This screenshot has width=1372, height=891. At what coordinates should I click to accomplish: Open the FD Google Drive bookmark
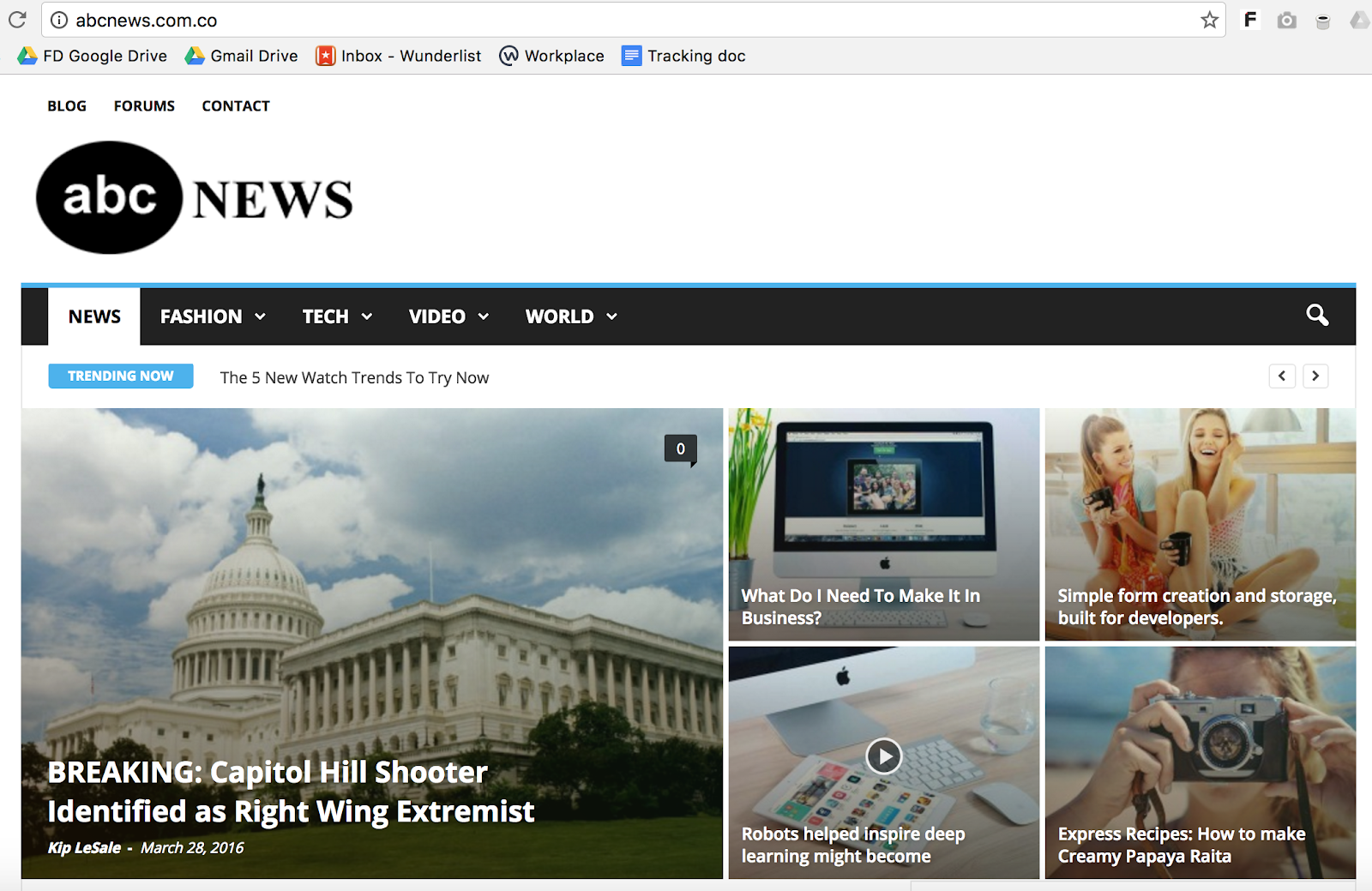coord(93,56)
